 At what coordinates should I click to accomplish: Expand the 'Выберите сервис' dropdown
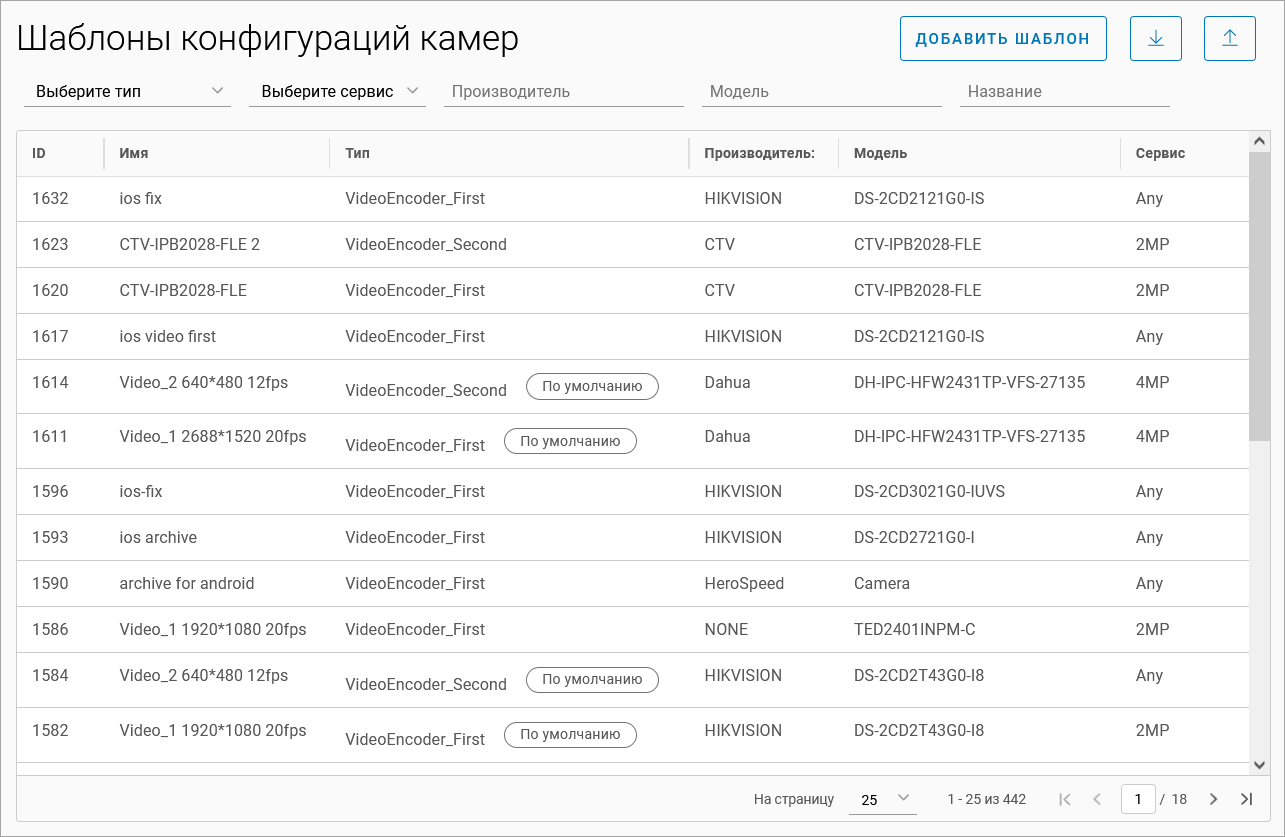click(337, 91)
